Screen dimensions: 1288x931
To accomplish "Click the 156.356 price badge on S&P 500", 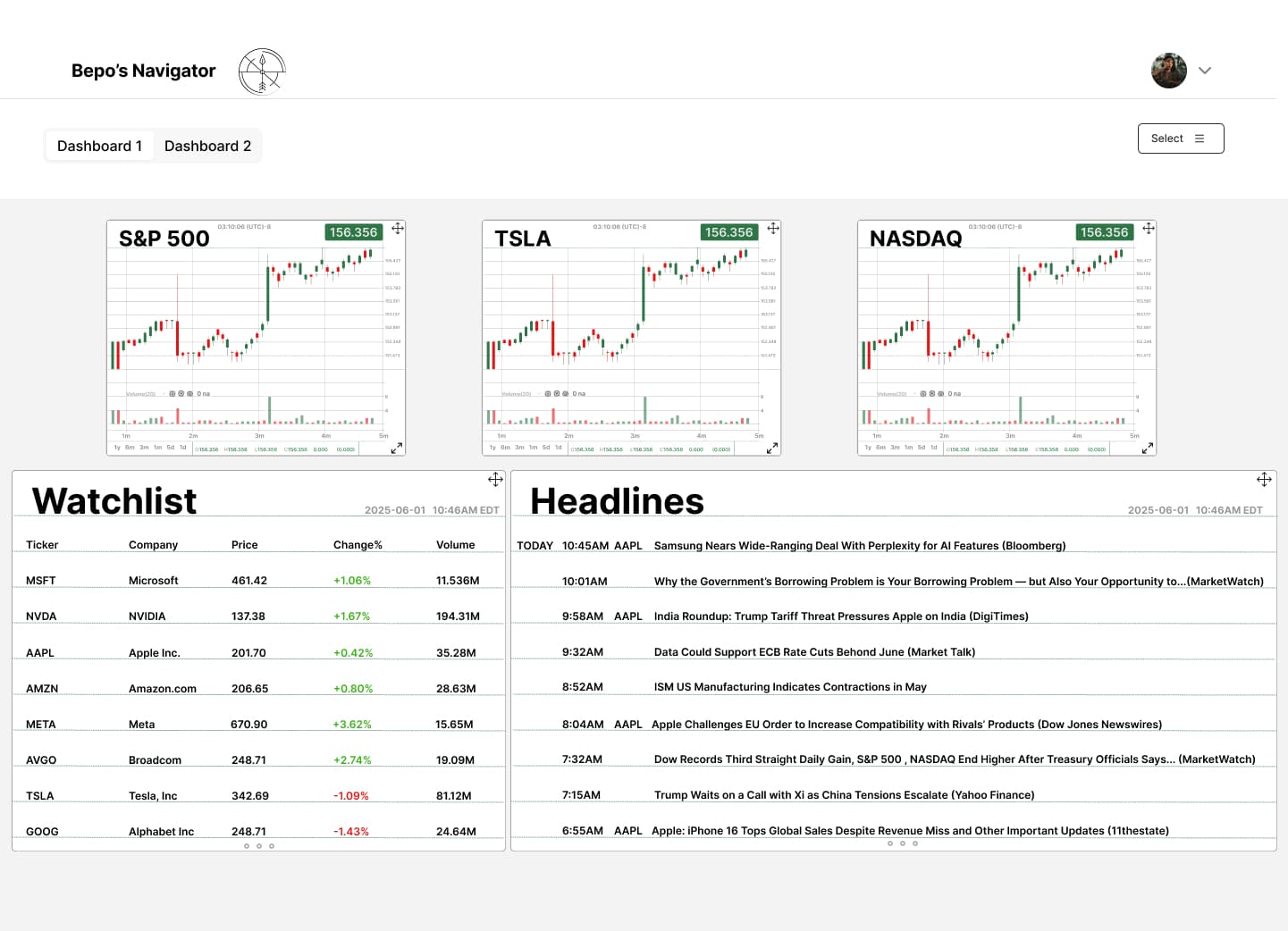I will coord(354,232).
